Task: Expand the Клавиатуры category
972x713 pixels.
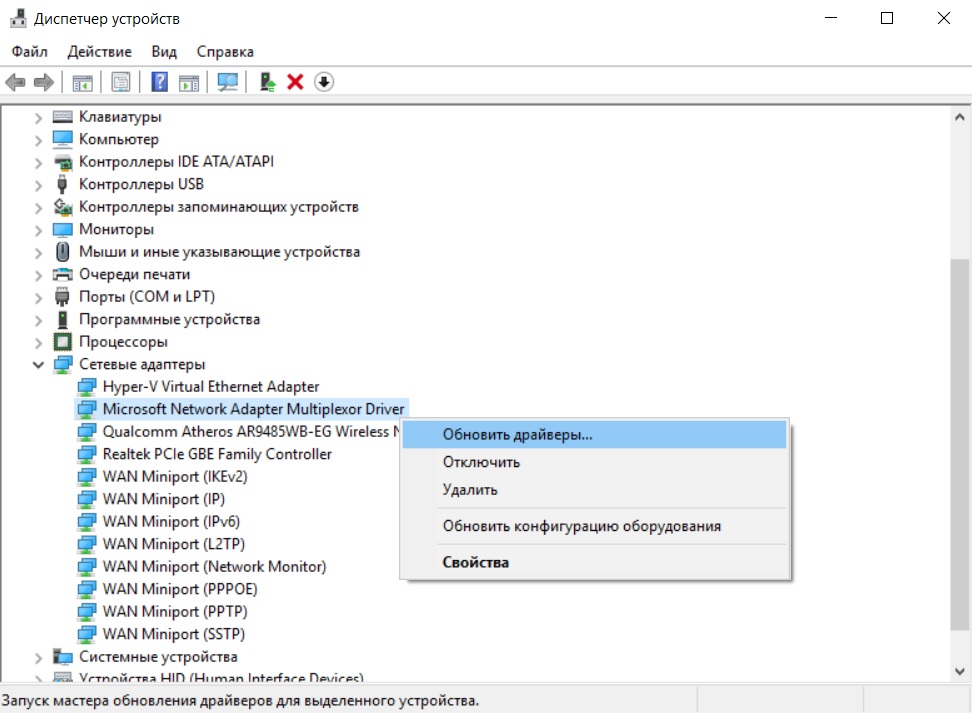Action: 38,117
